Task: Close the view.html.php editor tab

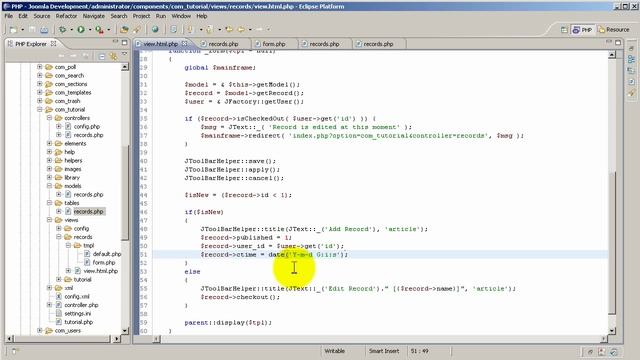Action: point(184,43)
